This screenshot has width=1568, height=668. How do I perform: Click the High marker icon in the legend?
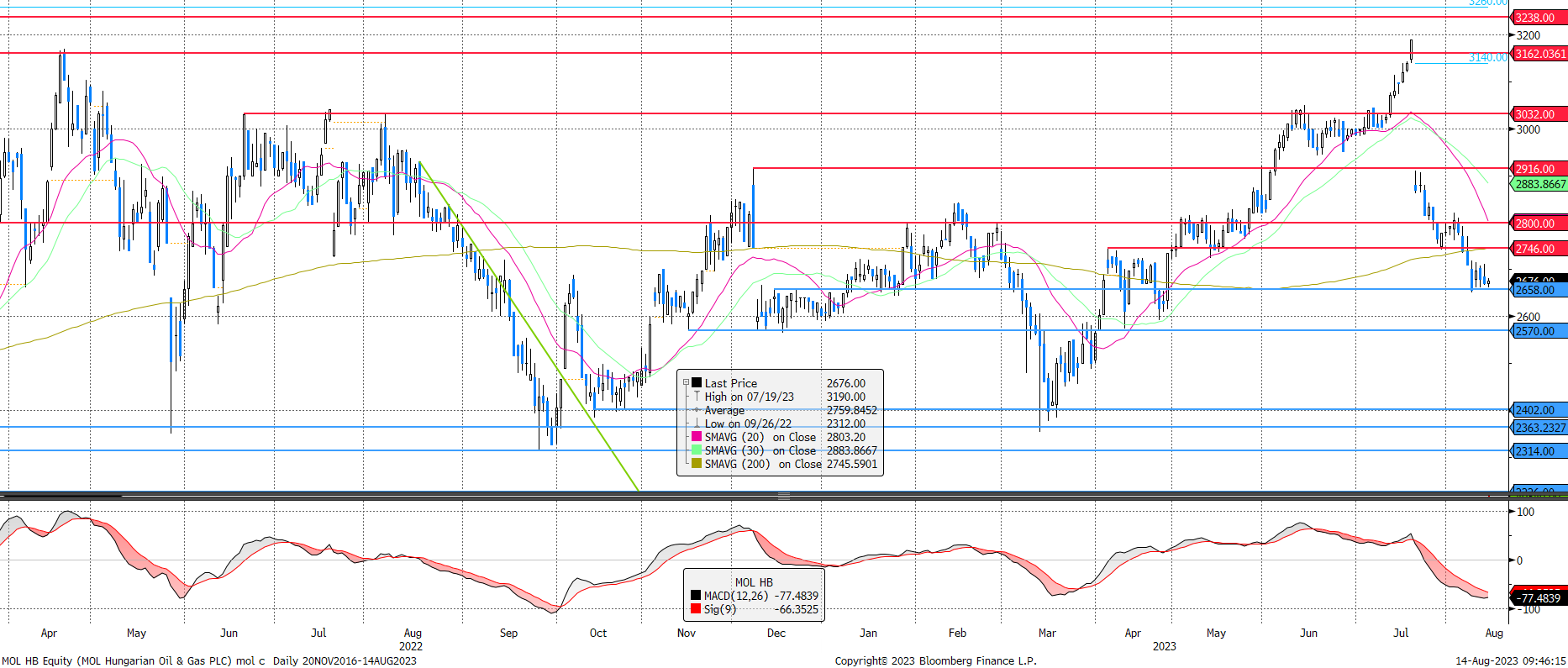(x=697, y=397)
